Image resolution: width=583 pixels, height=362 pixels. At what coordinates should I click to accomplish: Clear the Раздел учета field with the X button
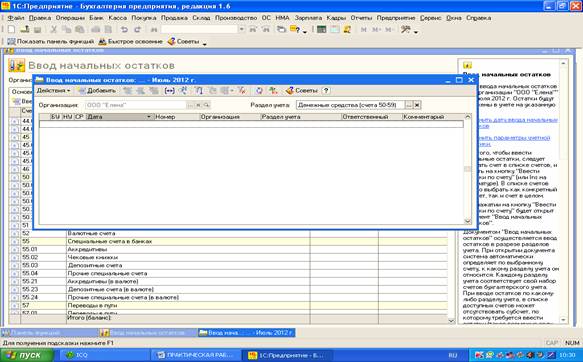tap(417, 105)
